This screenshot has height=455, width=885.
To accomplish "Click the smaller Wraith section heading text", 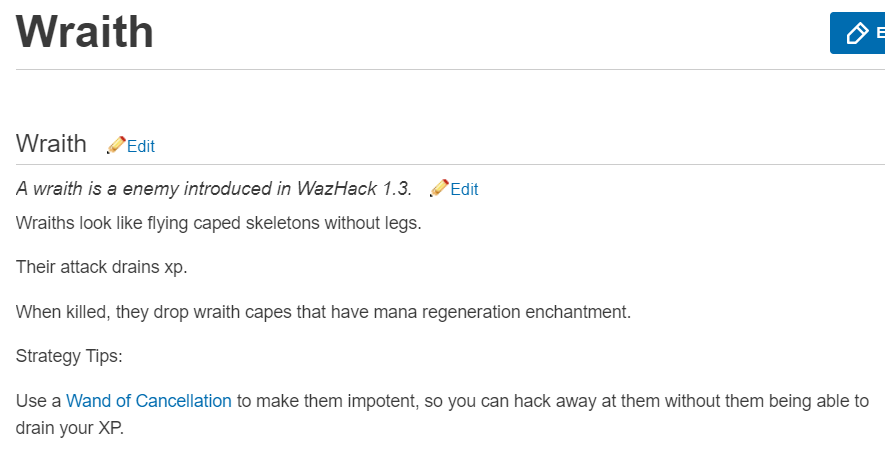I will point(51,144).
